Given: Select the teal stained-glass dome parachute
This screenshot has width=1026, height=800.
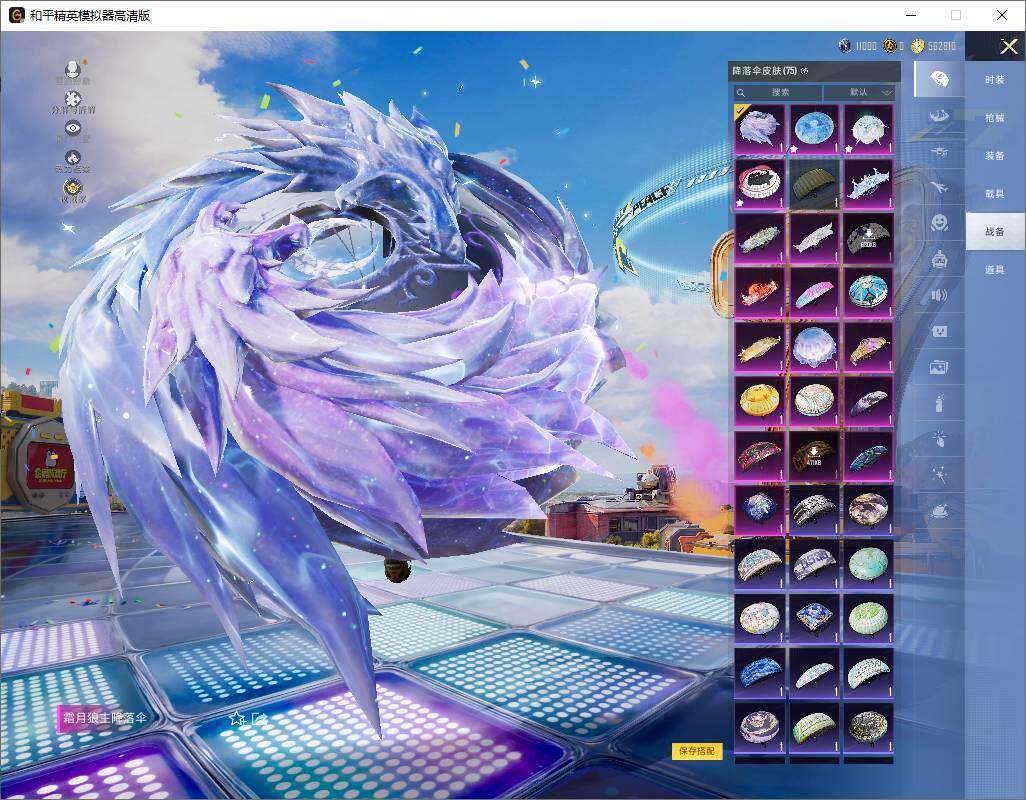Looking at the screenshot, I should [868, 292].
